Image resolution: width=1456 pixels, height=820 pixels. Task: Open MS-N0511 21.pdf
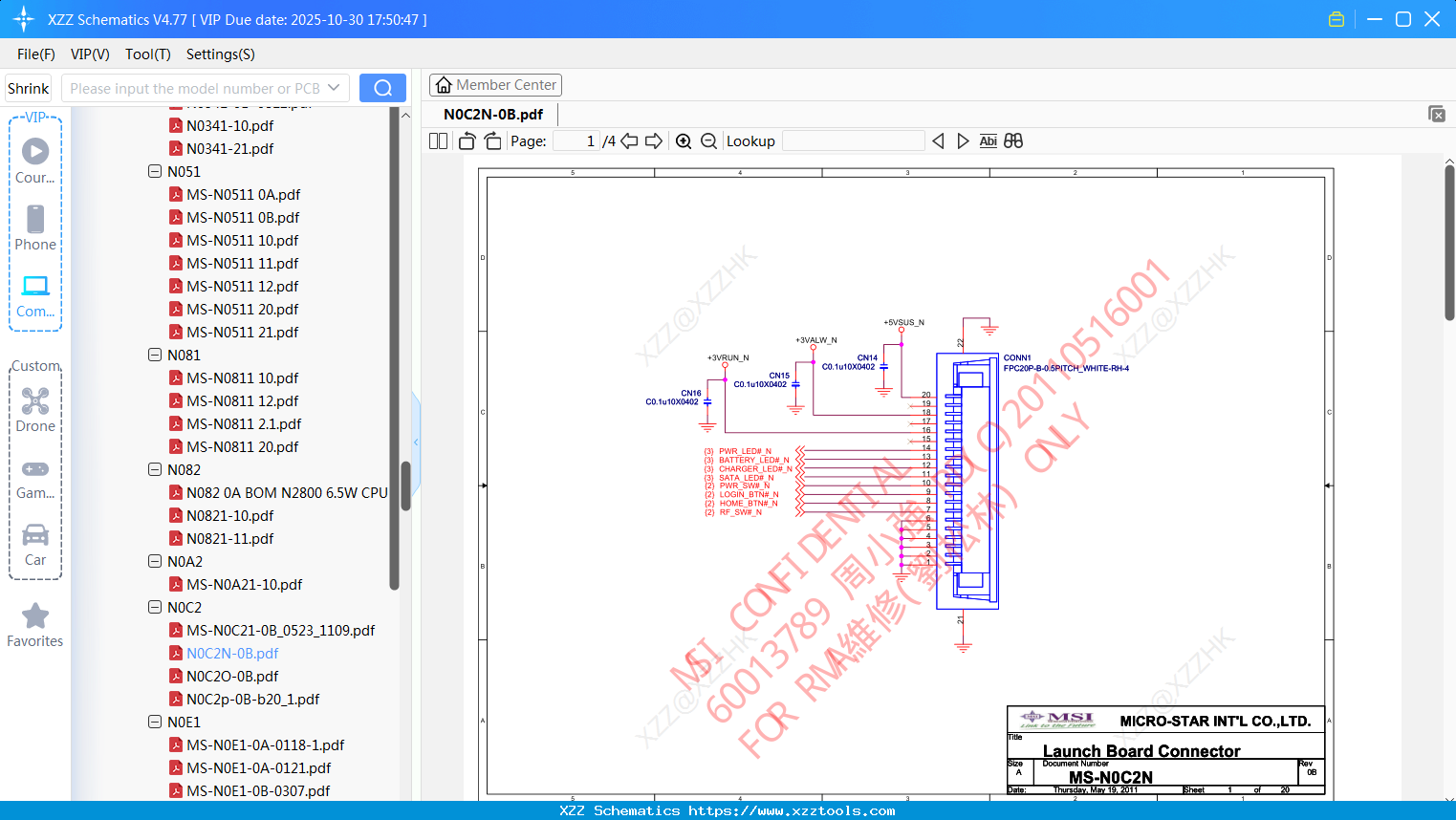243,333
